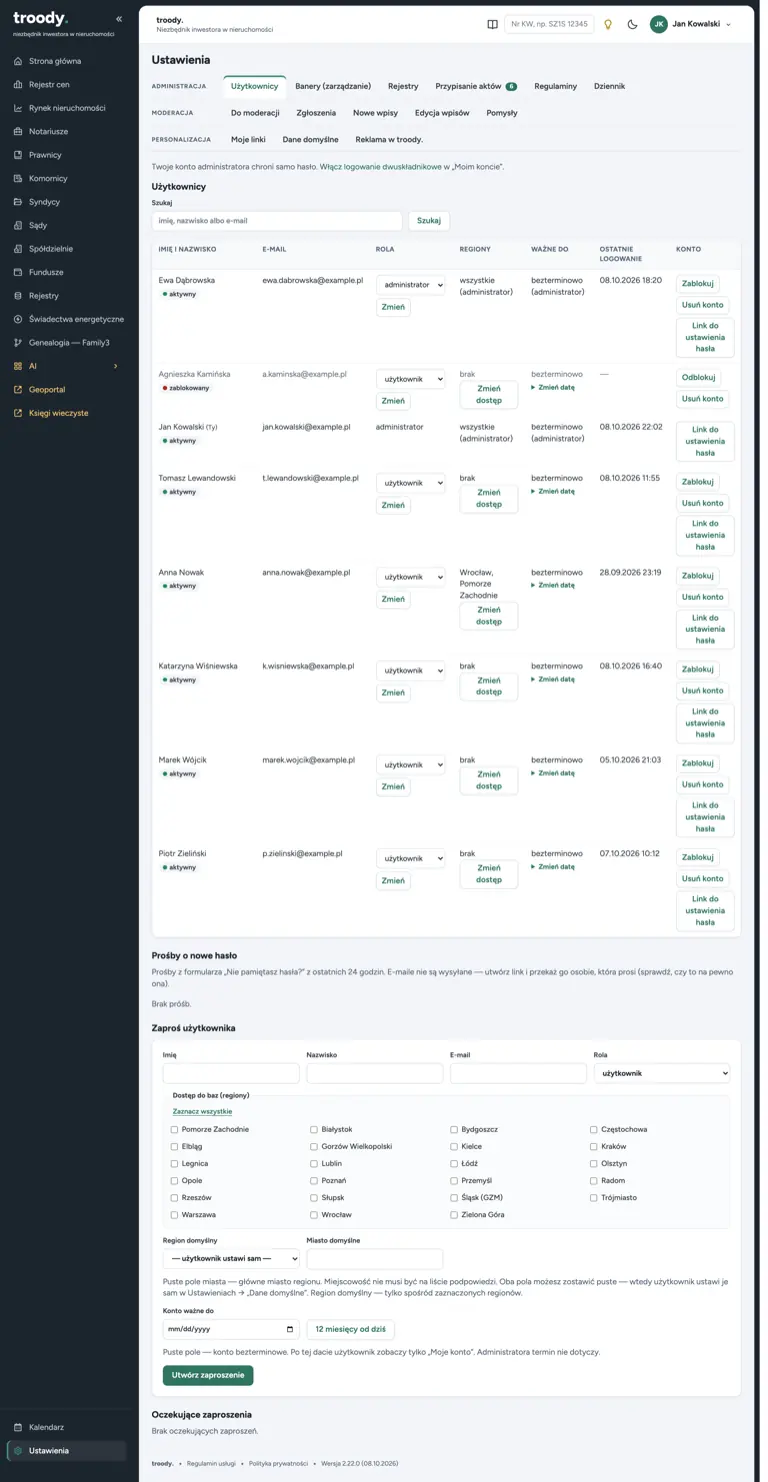The height and width of the screenshot is (1482, 768).
Task: Click the JK avatar badge
Action: pyautogui.click(x=658, y=24)
